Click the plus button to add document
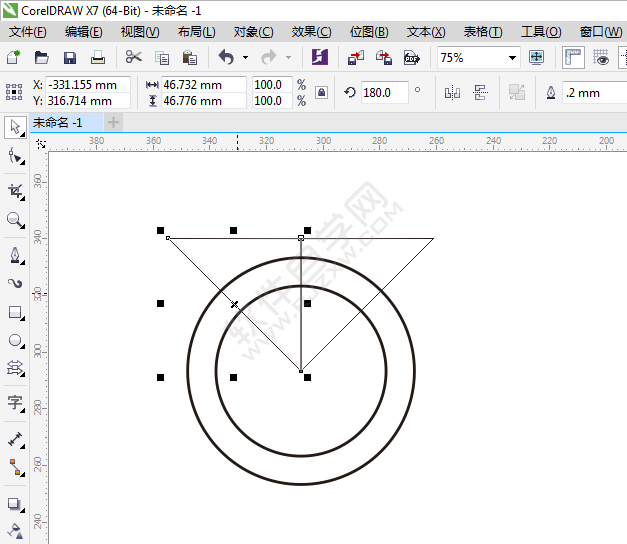This screenshot has height=544, width=627. click(113, 123)
